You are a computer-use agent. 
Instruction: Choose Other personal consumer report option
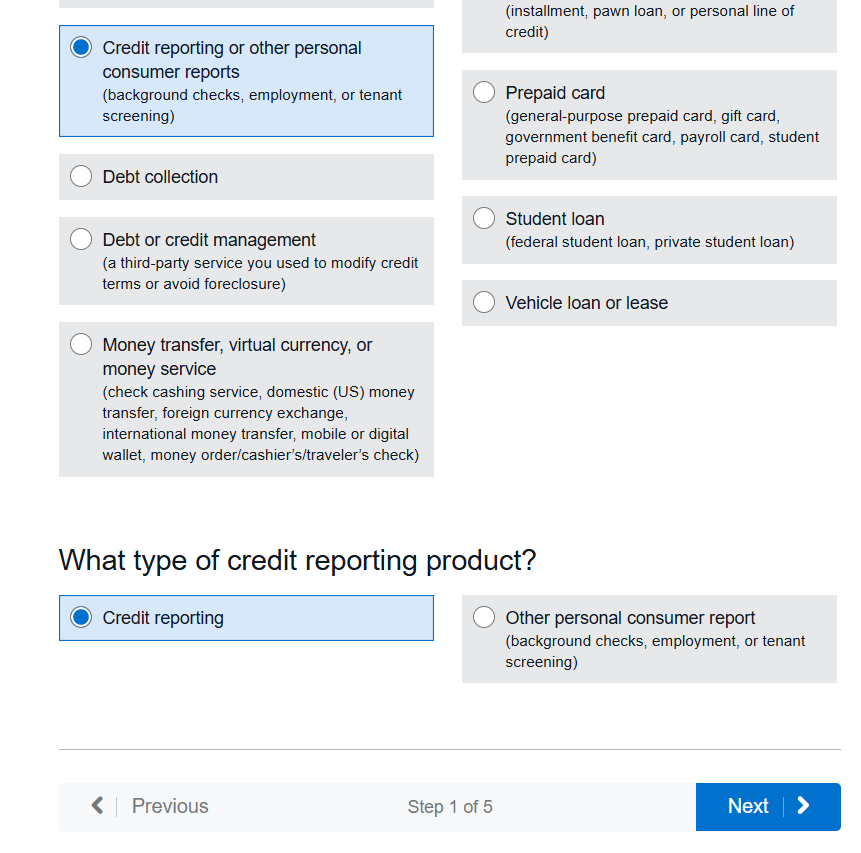(x=484, y=617)
